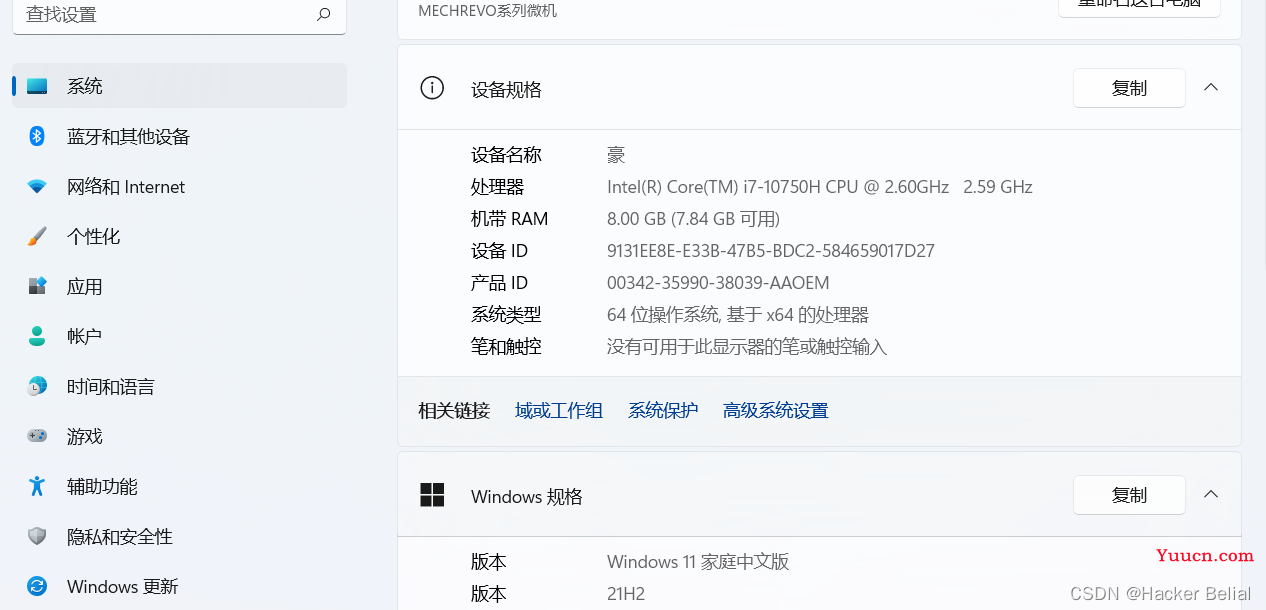Copy device specifications with 复制 button
1266x610 pixels.
pyautogui.click(x=1129, y=88)
